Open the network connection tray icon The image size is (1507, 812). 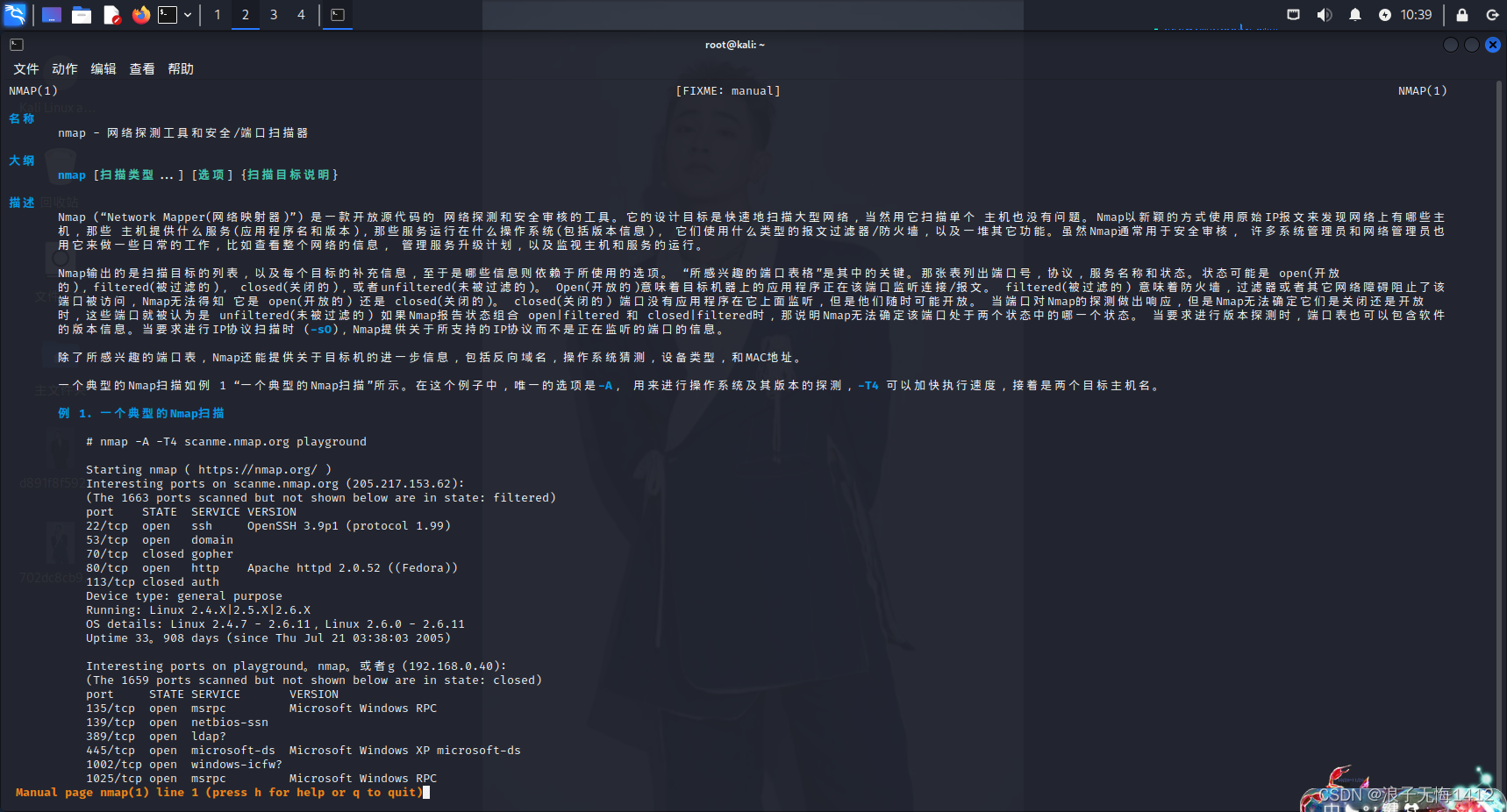(1293, 15)
